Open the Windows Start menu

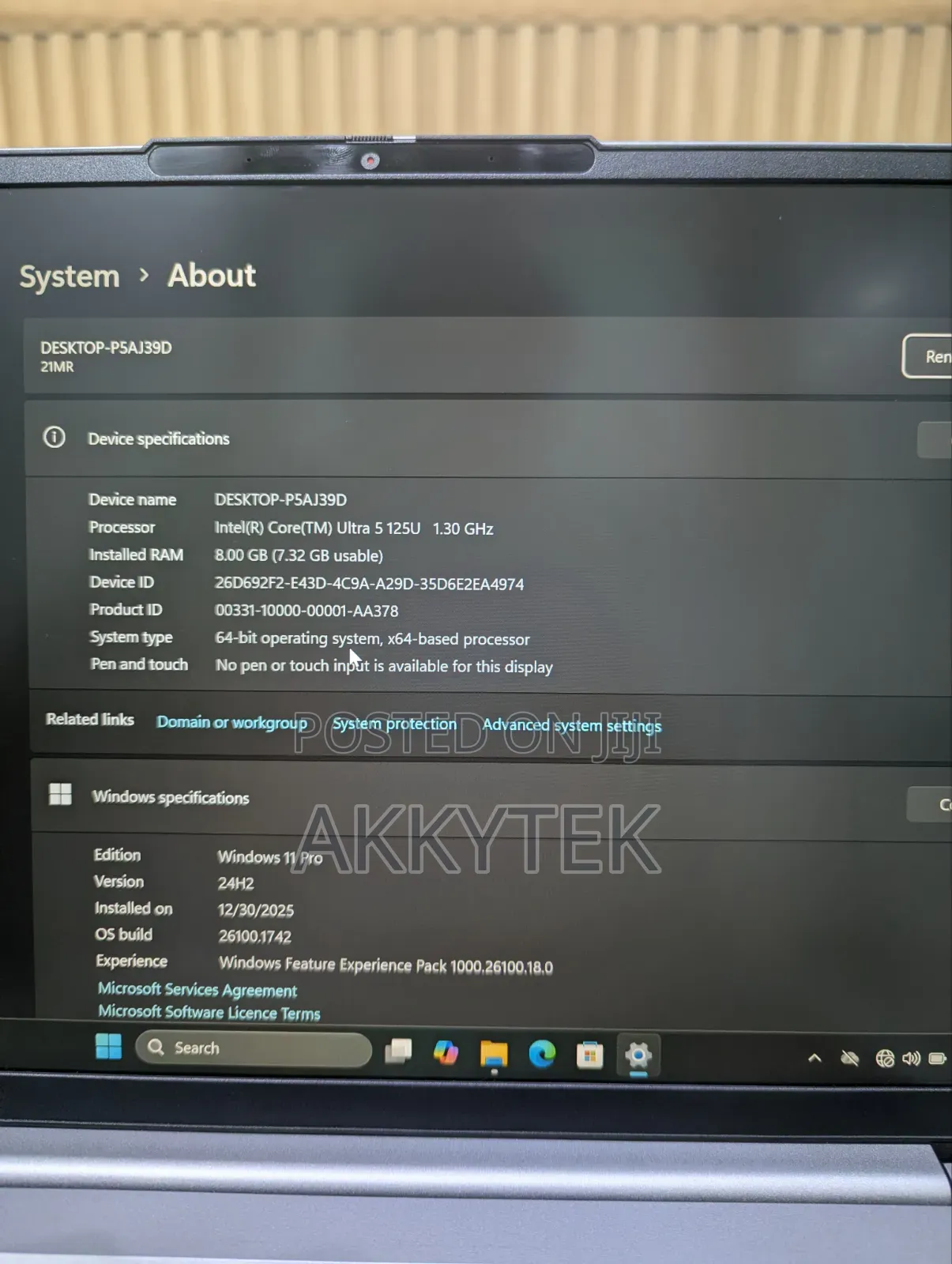coord(108,1047)
